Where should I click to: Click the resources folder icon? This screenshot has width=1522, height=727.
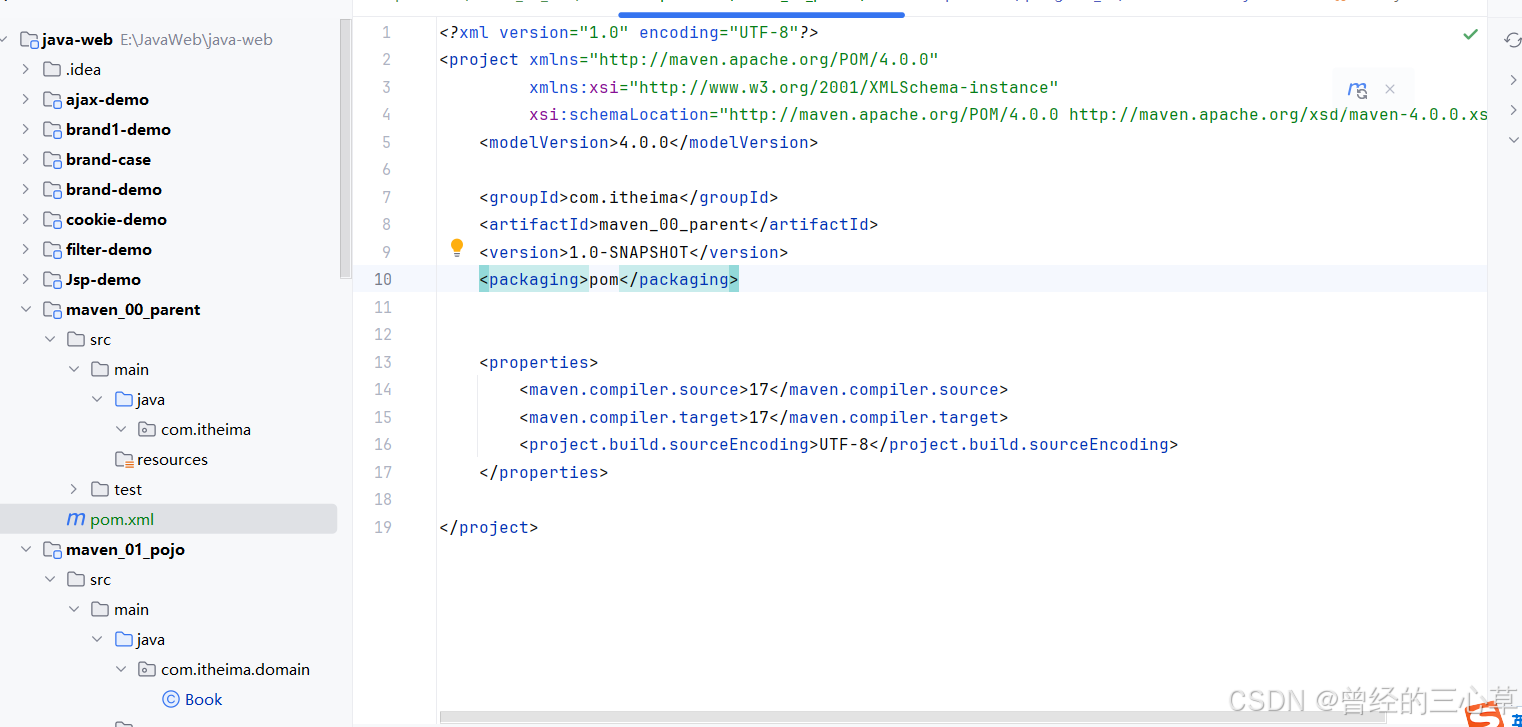pos(124,459)
